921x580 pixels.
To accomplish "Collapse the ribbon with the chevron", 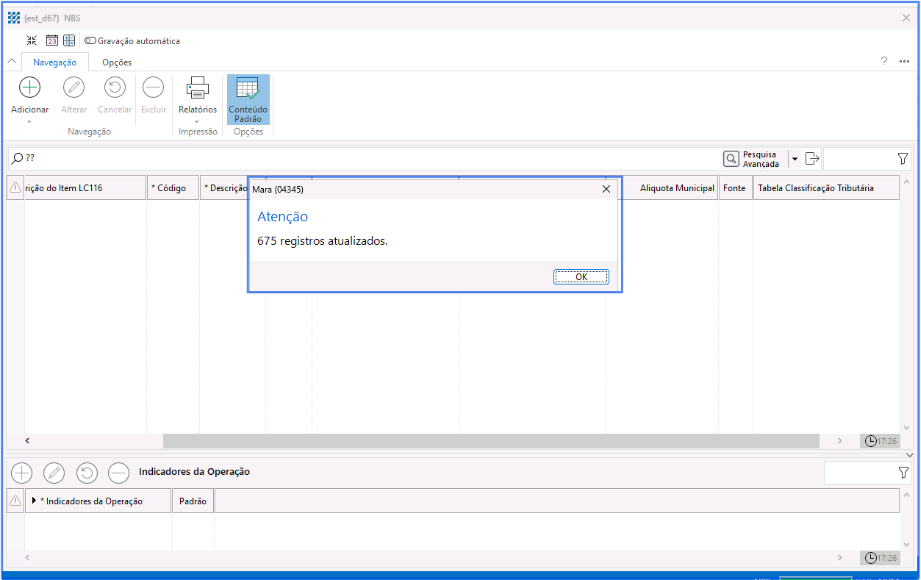I will (x=12, y=62).
